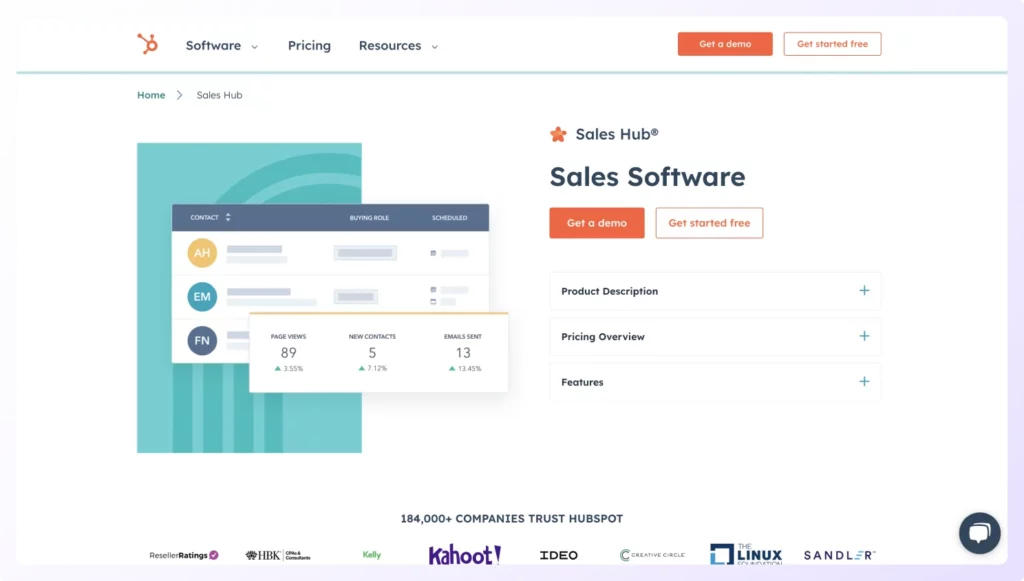Open the Resources dropdown menu
The width and height of the screenshot is (1024, 581).
tap(398, 45)
